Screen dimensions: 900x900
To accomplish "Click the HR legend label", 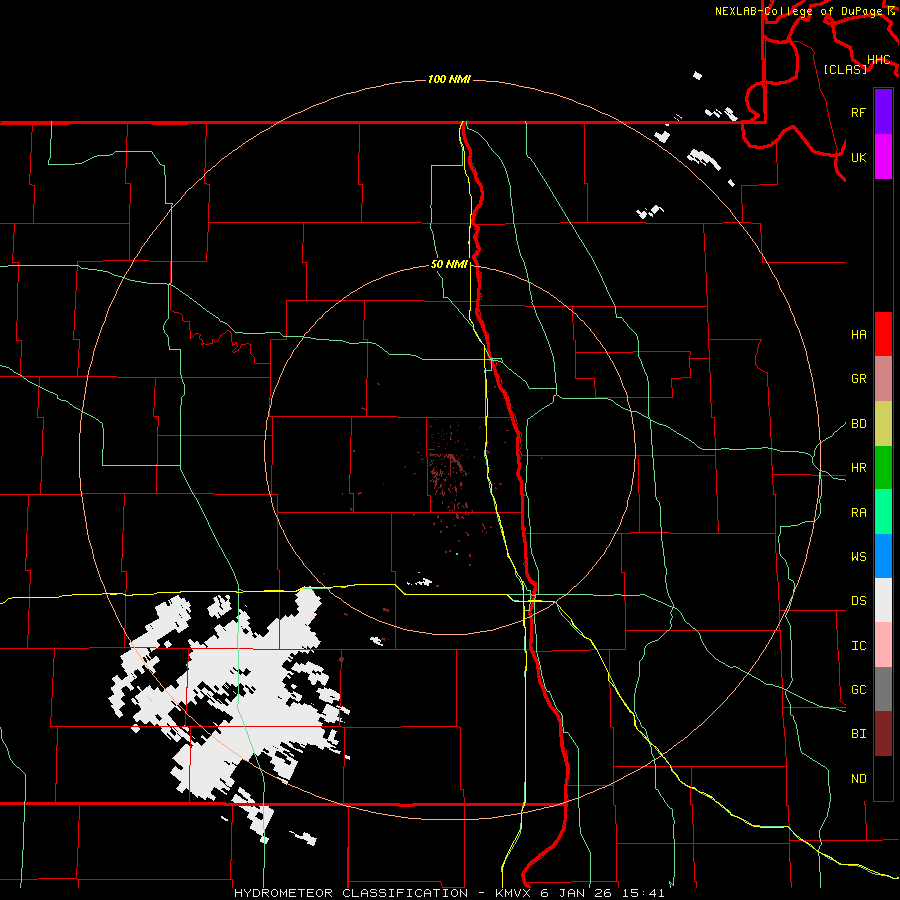I will click(858, 468).
